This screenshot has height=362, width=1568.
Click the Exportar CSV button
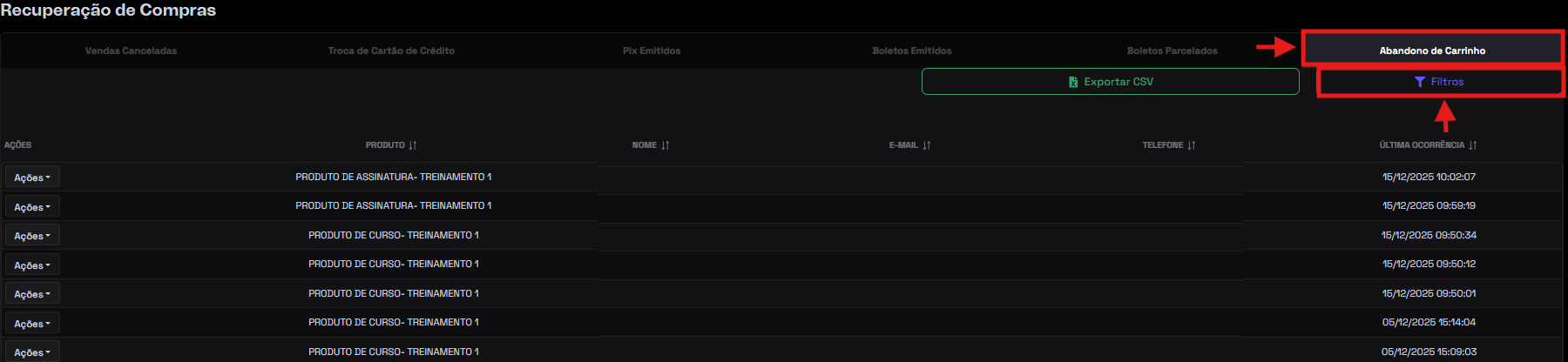tap(1111, 82)
